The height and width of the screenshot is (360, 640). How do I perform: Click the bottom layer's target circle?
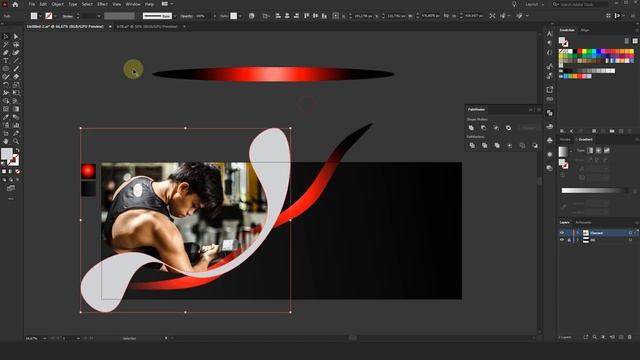pyautogui.click(x=631, y=240)
